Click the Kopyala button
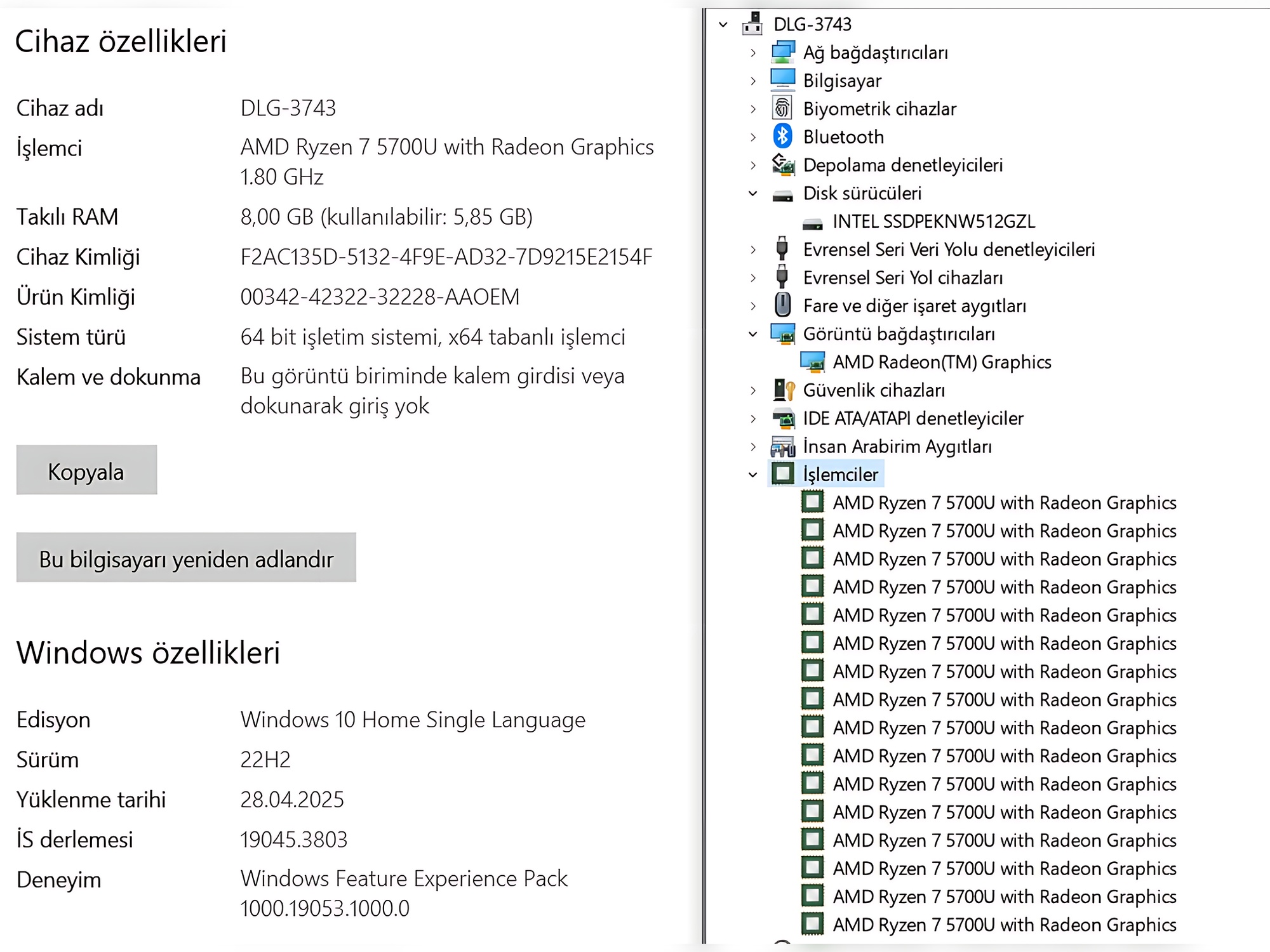1270x952 pixels. [x=86, y=470]
